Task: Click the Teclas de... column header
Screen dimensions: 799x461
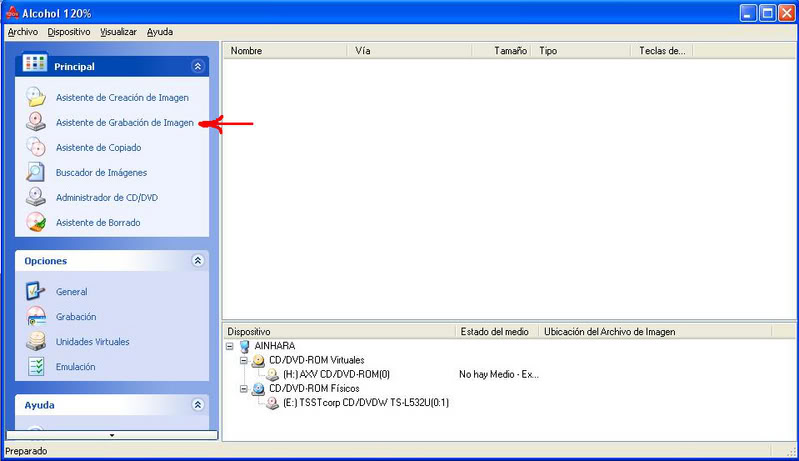Action: (x=662, y=50)
